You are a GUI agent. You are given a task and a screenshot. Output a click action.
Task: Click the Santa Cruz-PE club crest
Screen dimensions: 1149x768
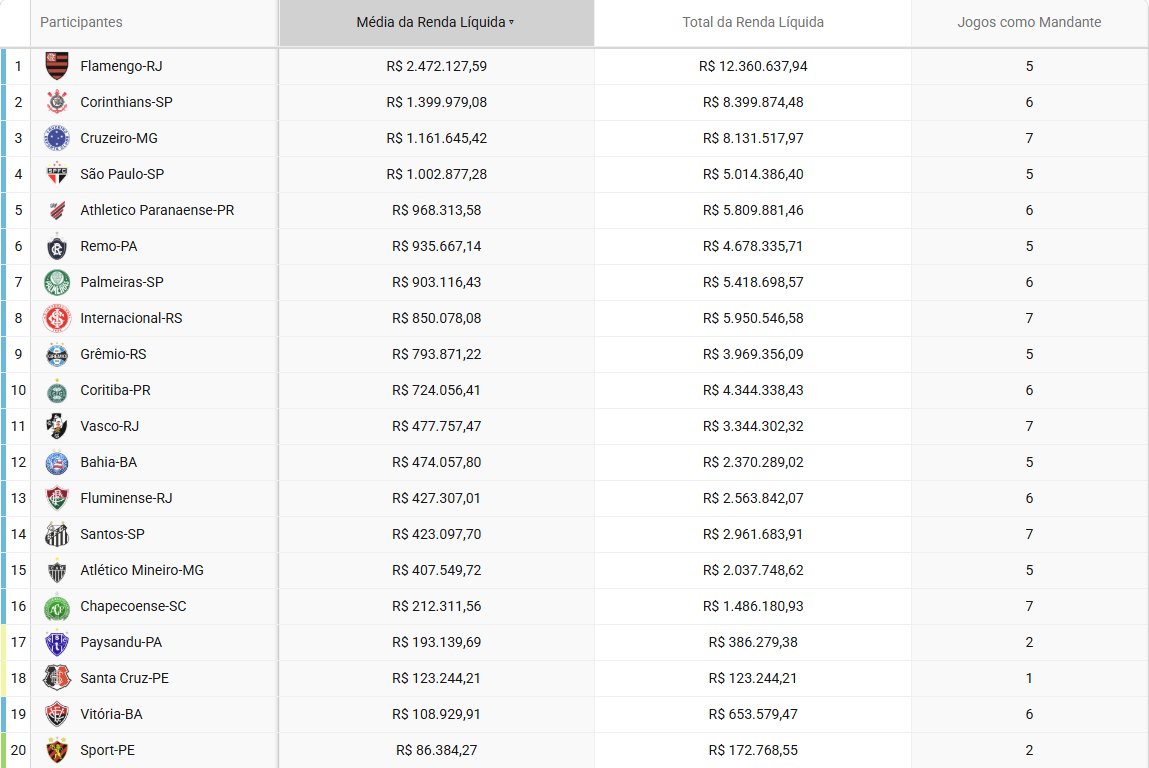pyautogui.click(x=56, y=678)
